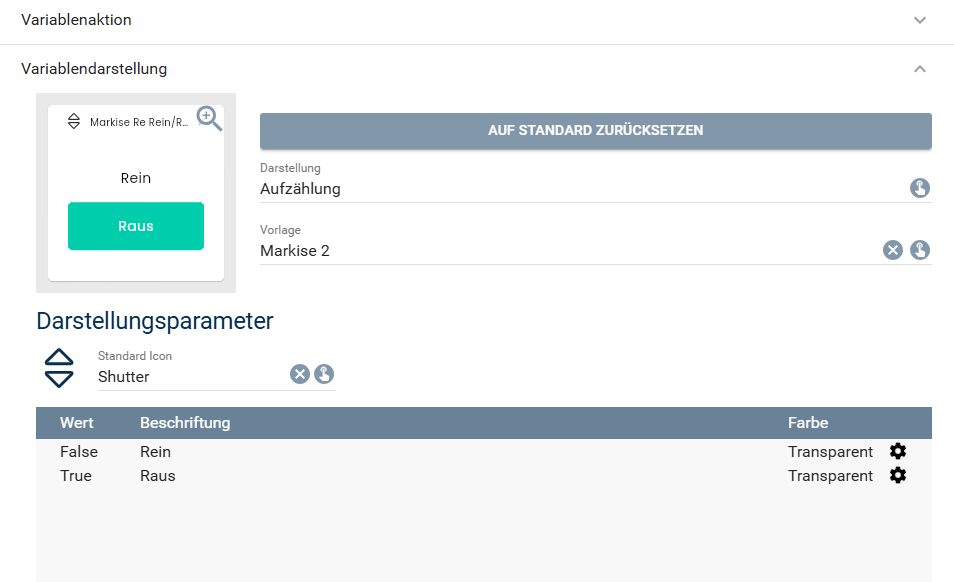Expand the Variablenaktion section chevron
Screen dimensions: 954x582
920,20
